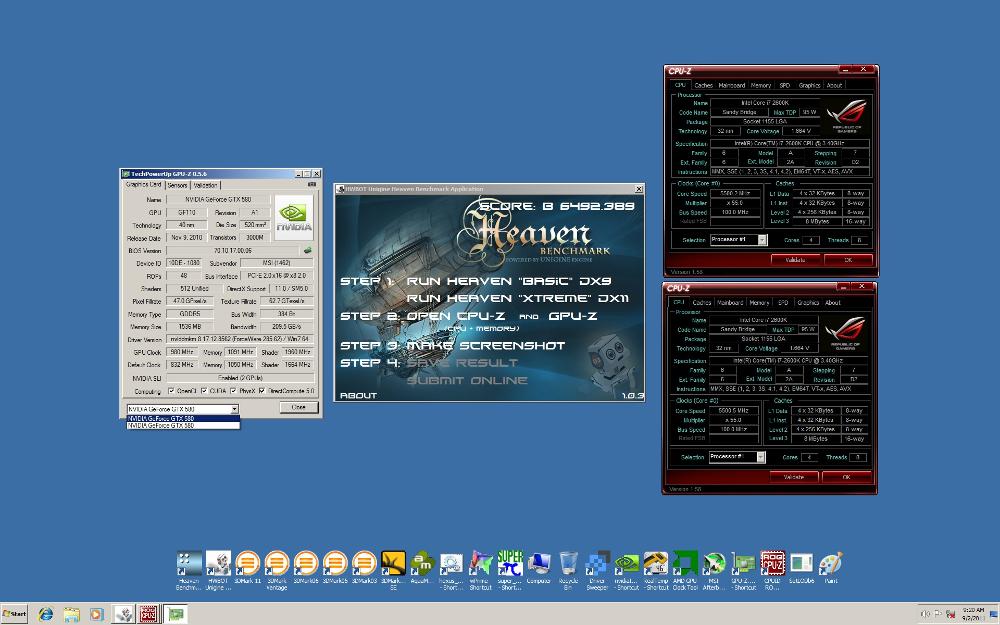Toggle the PhysX checkbox in GPU-Z
1000x625 pixels.
coord(233,391)
